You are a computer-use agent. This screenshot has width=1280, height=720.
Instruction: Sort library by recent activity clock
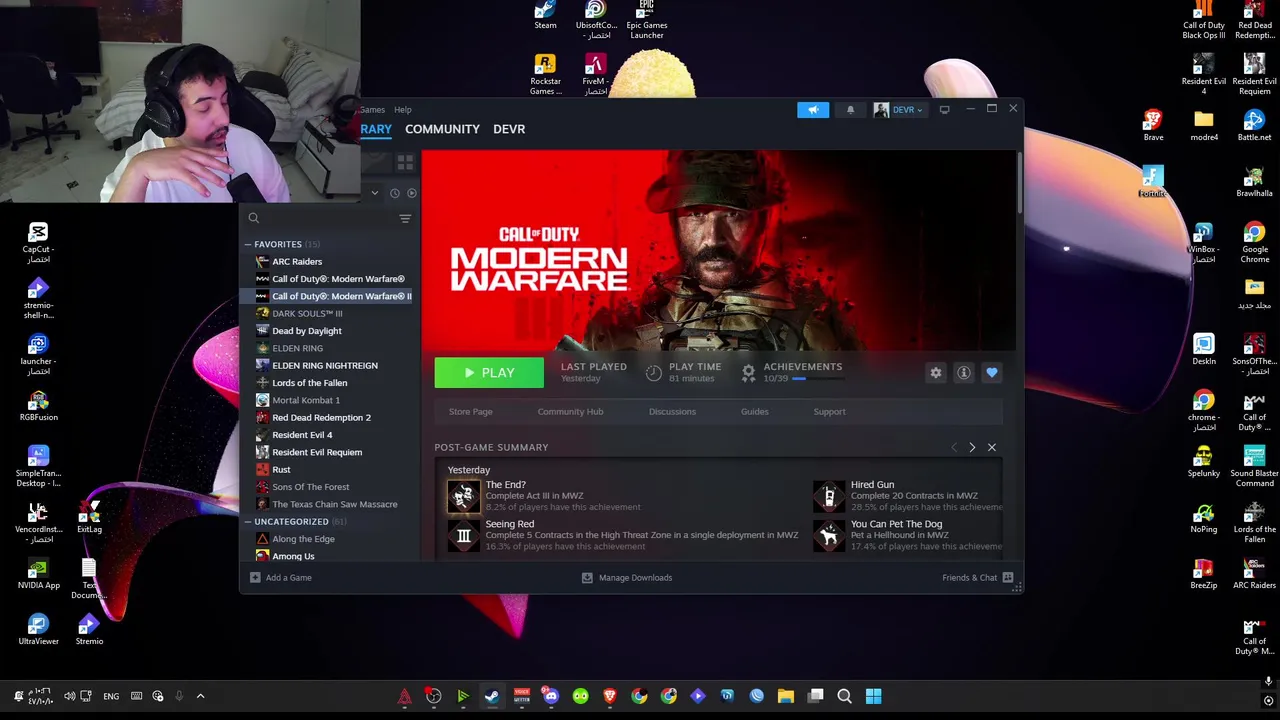[x=394, y=193]
